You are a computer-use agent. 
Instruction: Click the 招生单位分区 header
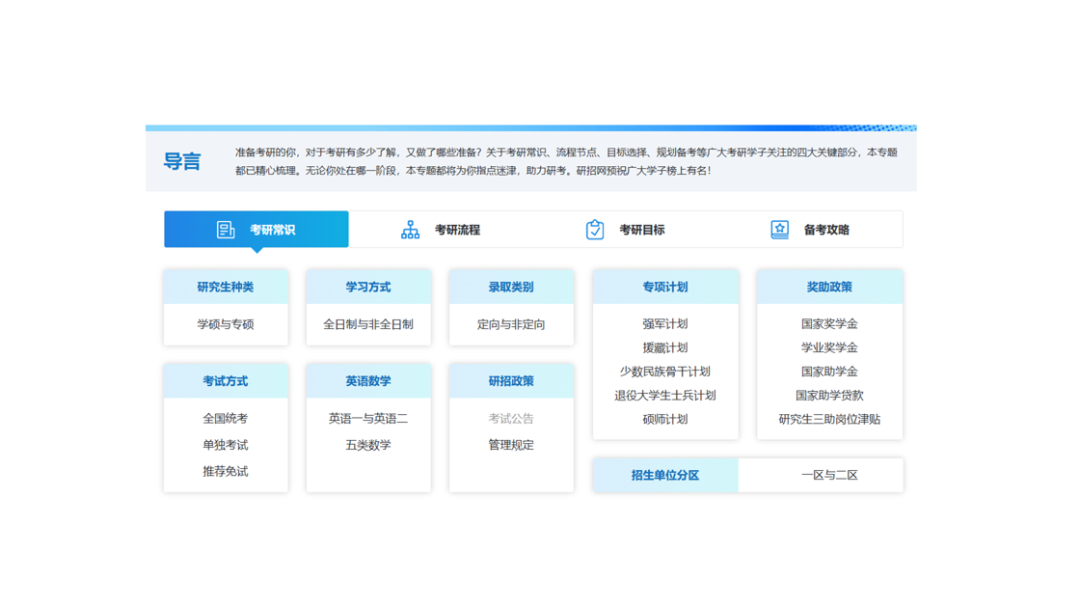tap(665, 476)
